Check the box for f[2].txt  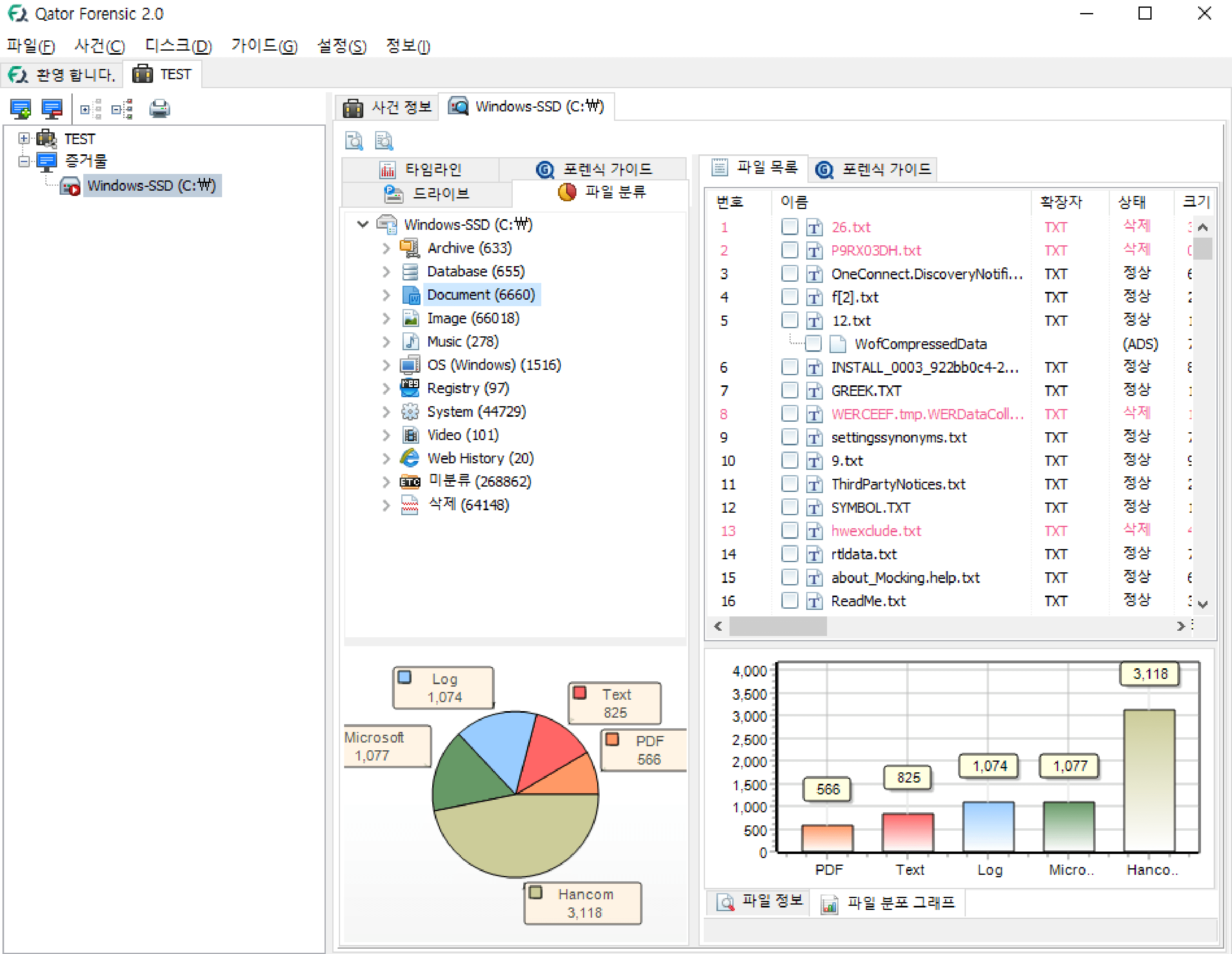(x=790, y=297)
